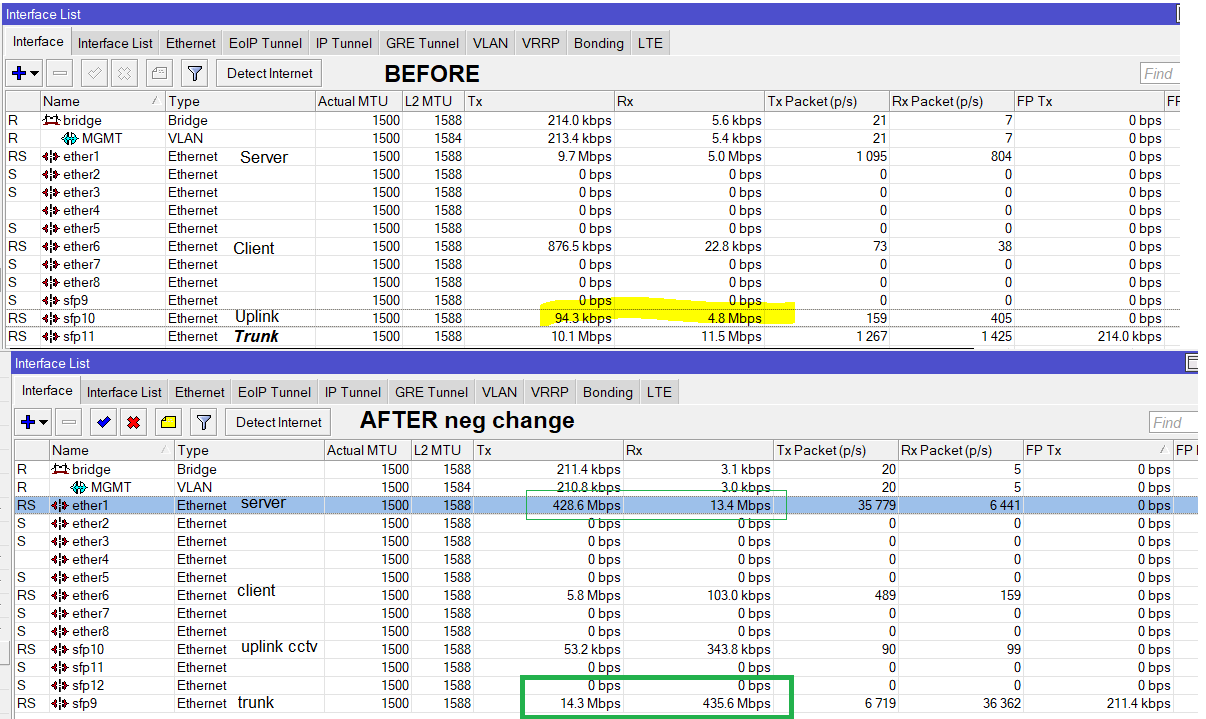Click Detect Internet in the AFTER window
This screenshot has height=719, width=1206.
click(277, 421)
